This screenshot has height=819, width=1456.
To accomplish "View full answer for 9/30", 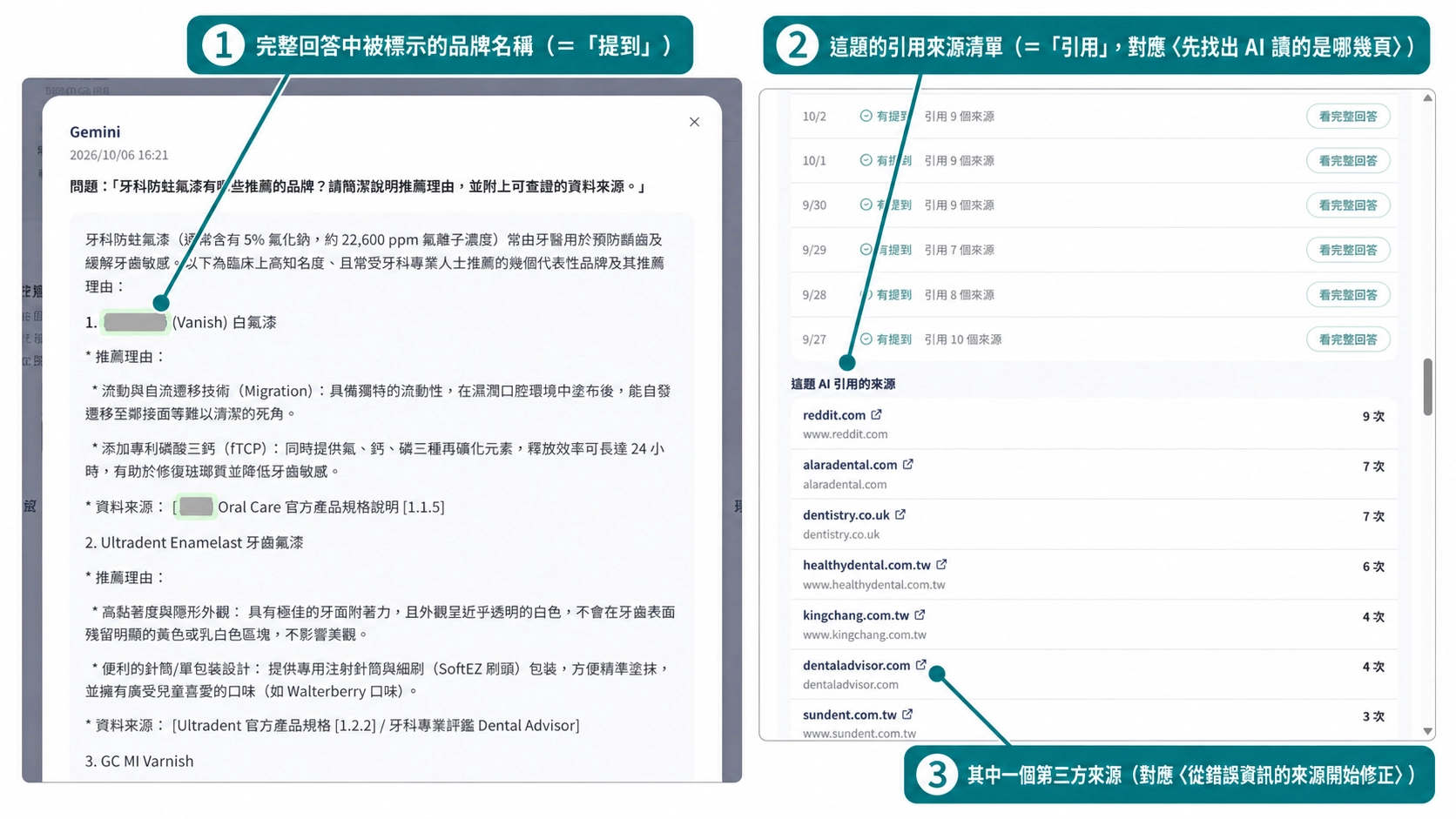I will coord(1347,205).
